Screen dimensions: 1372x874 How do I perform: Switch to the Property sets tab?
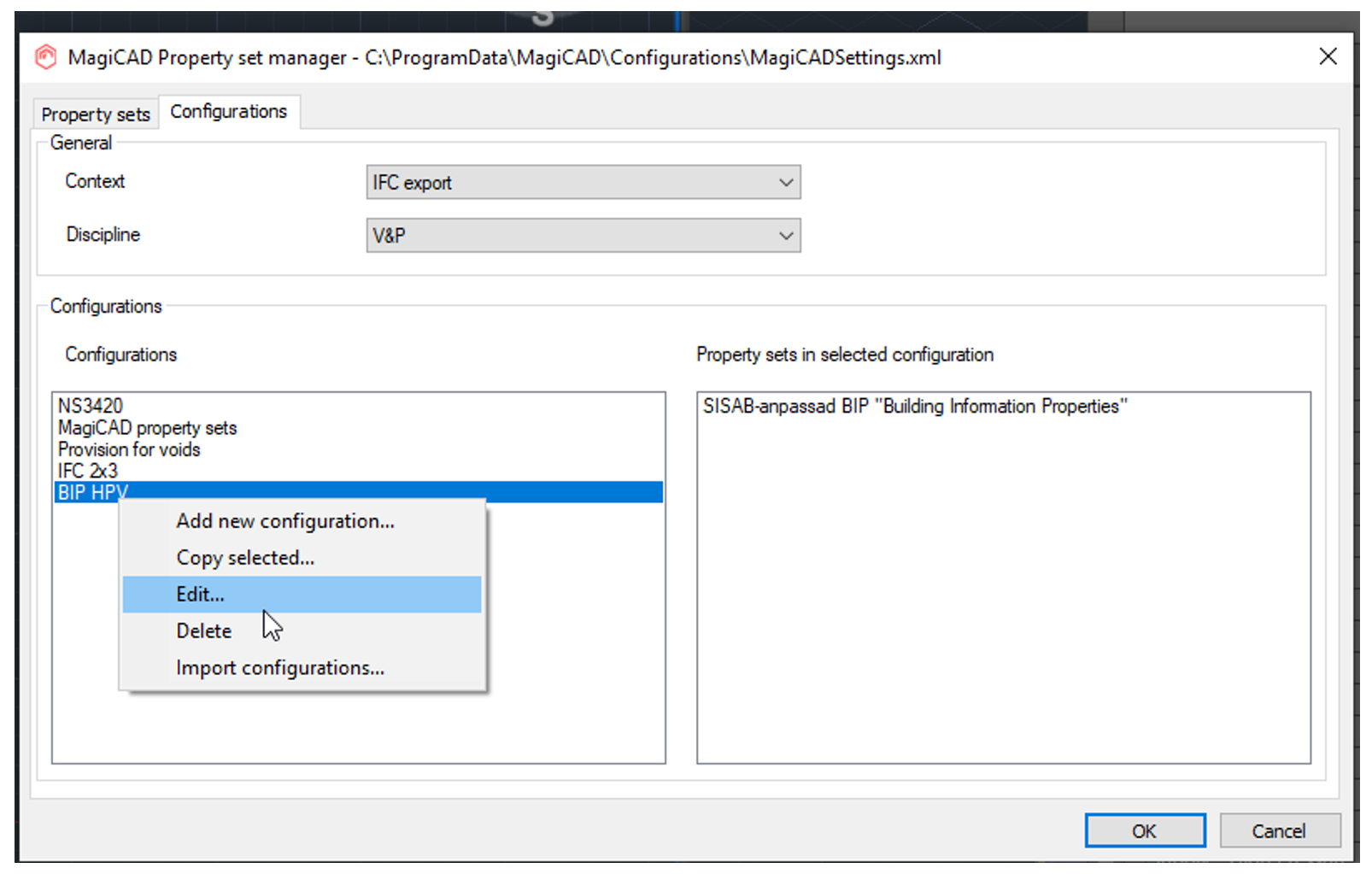click(96, 114)
